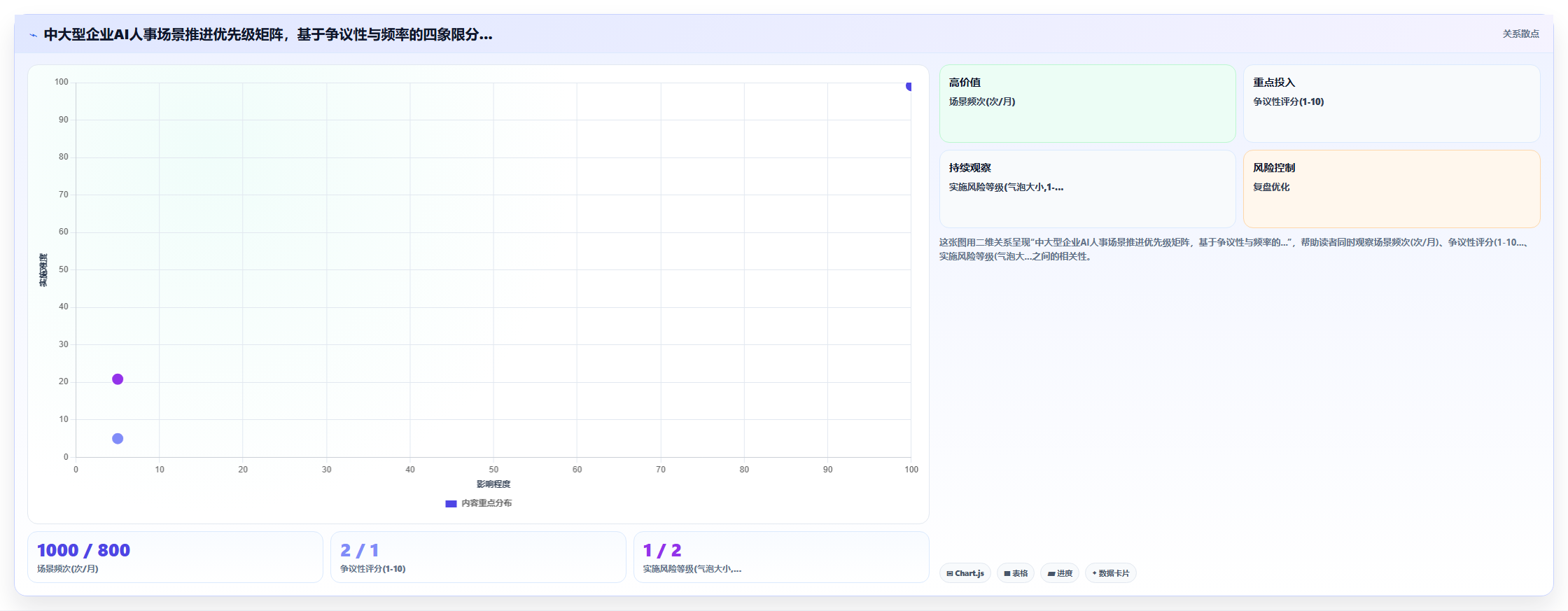Open the 风险控制 quadrant card

point(1392,189)
